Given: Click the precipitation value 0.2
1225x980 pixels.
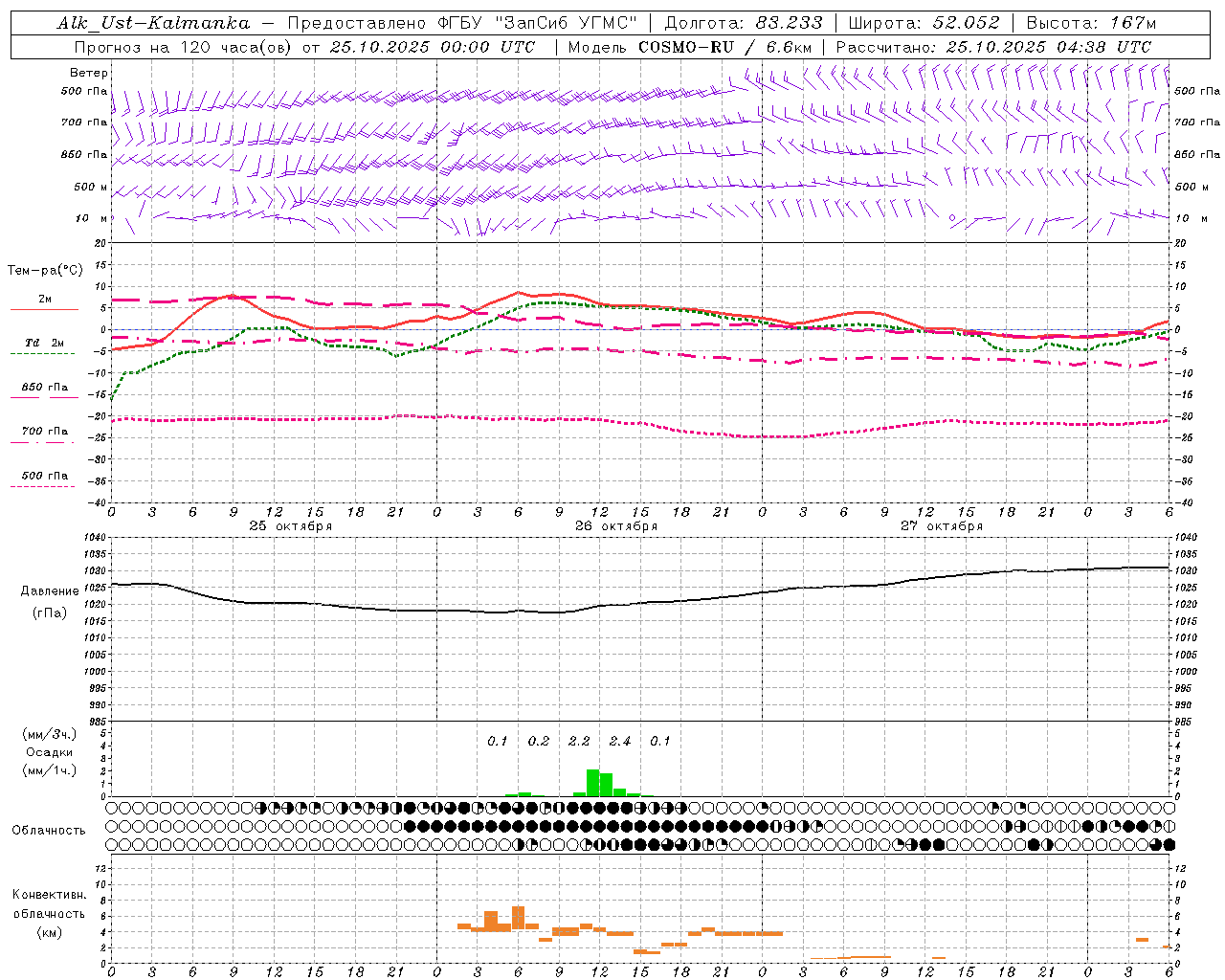Looking at the screenshot, I should click(539, 742).
